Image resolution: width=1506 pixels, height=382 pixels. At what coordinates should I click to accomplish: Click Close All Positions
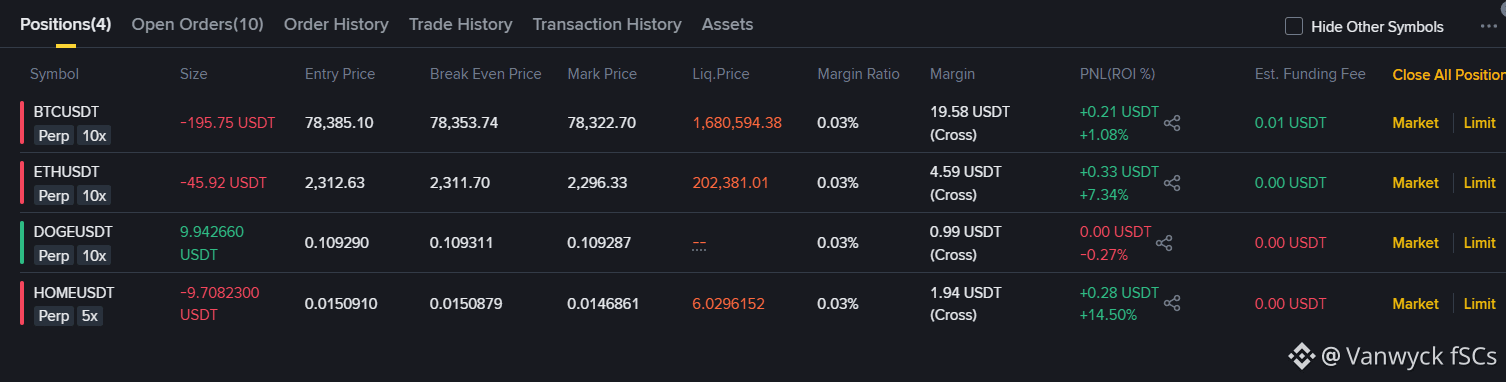pos(1449,75)
